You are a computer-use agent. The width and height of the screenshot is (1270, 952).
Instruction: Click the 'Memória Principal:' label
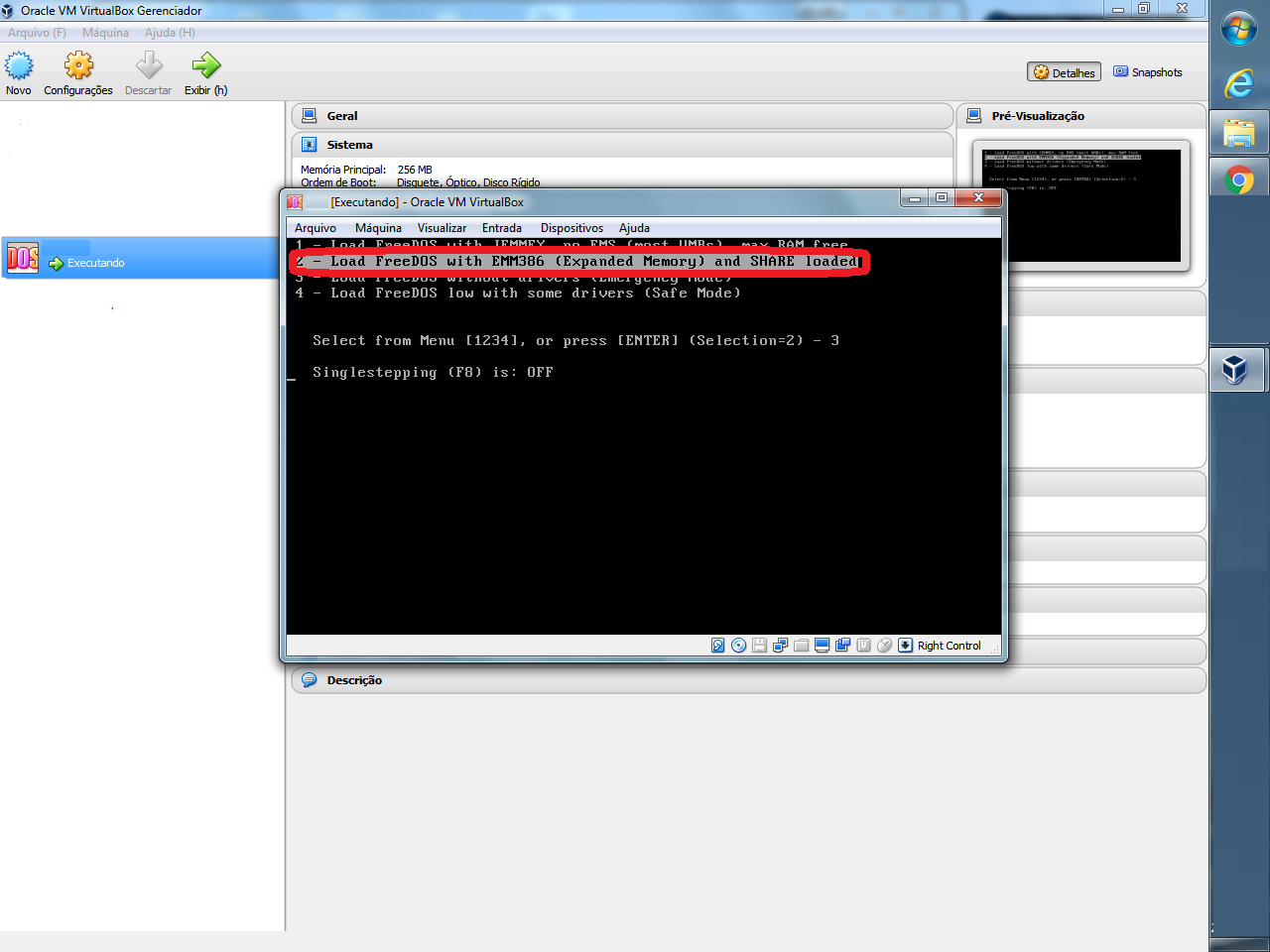(343, 170)
